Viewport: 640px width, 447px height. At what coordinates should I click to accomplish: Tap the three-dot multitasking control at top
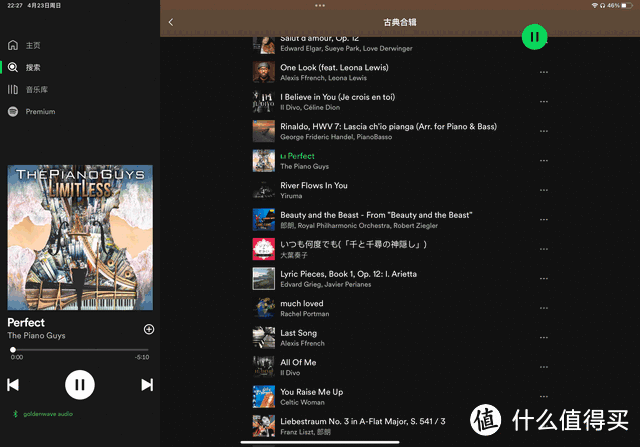(320, 5)
